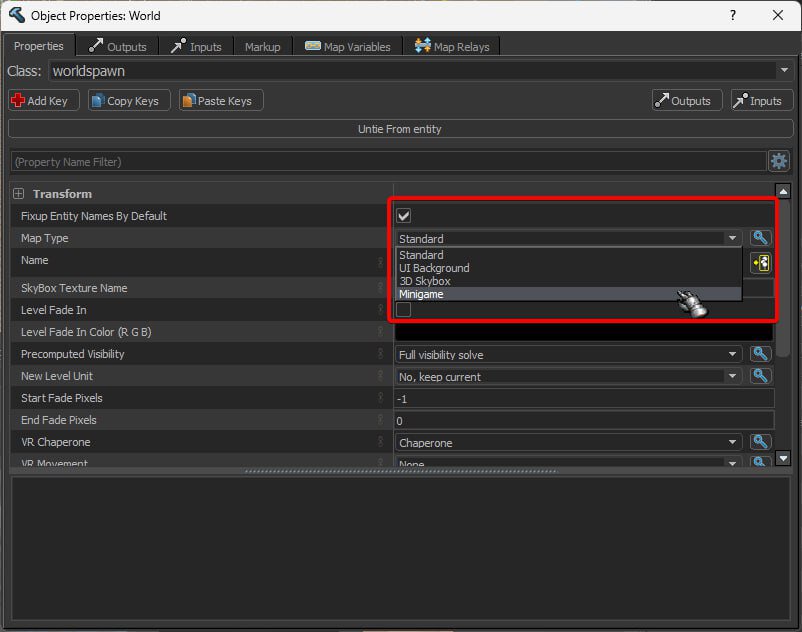802x632 pixels.
Task: Click the wrench icon beside Precomputed Visibility
Action: (760, 354)
